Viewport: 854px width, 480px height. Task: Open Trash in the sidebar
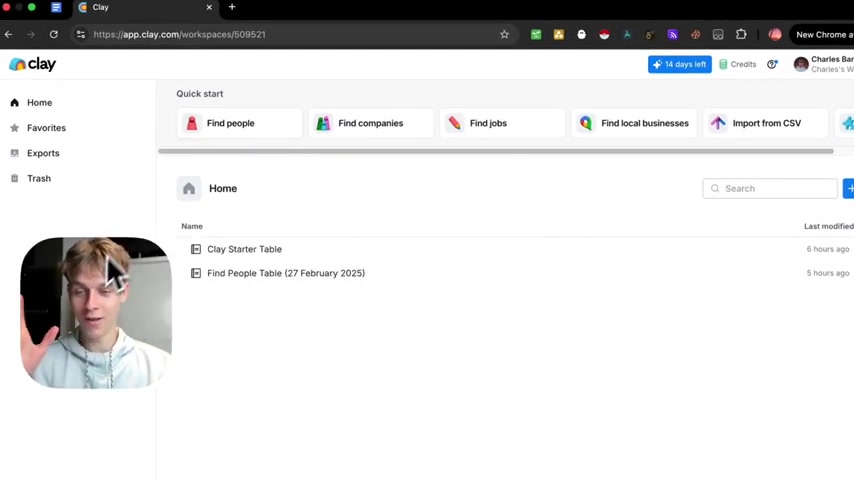(x=38, y=178)
